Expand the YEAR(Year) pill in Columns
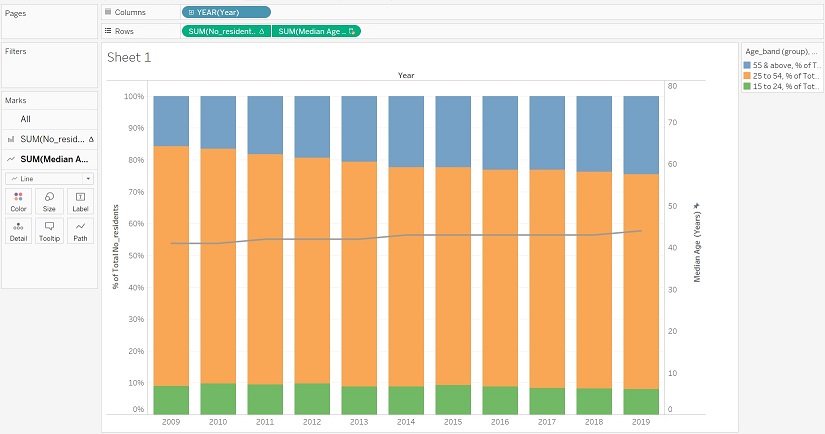825x434 pixels. point(191,12)
